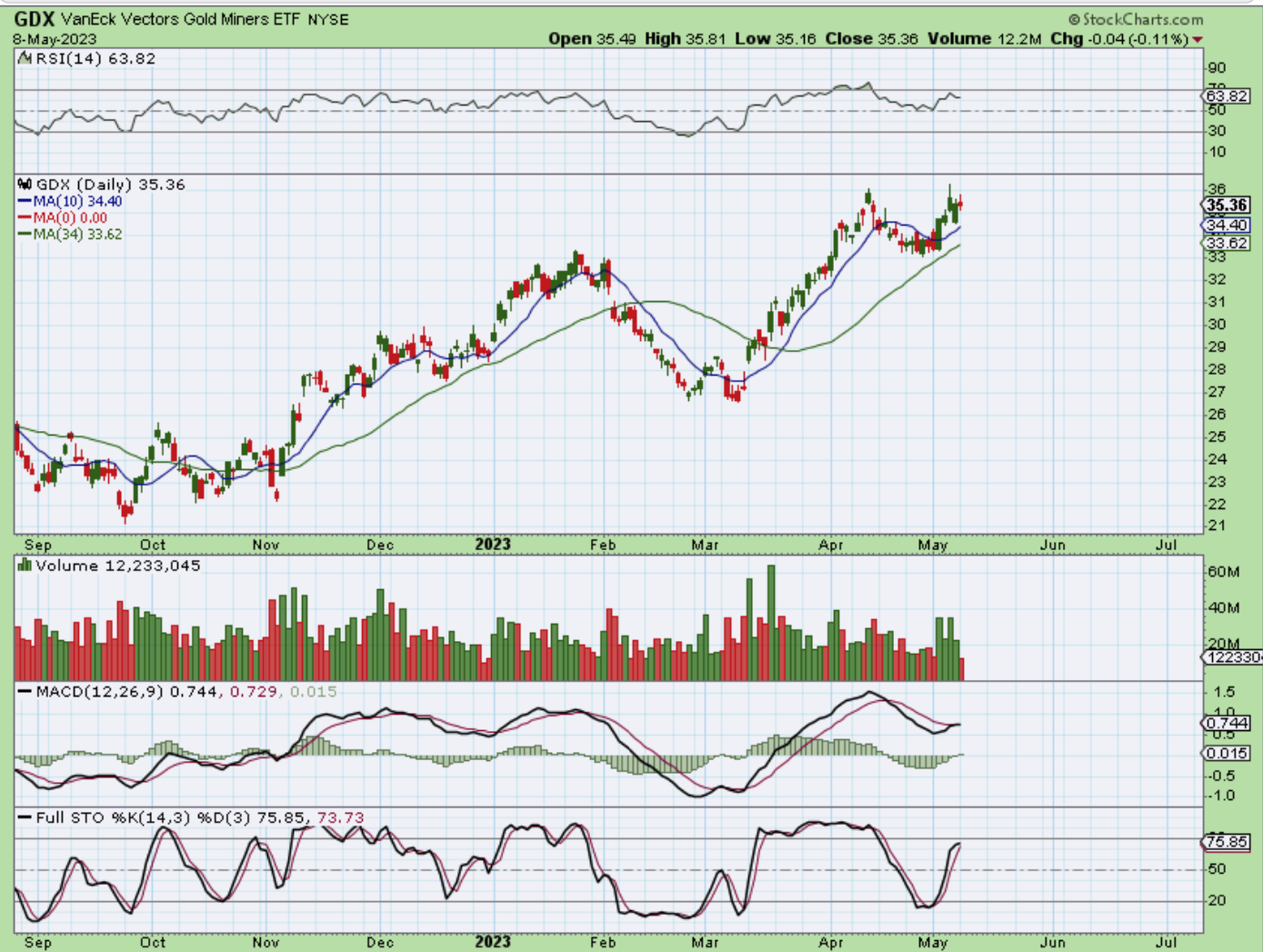
Task: Click Dec on the axis below price panel
Action: [380, 545]
